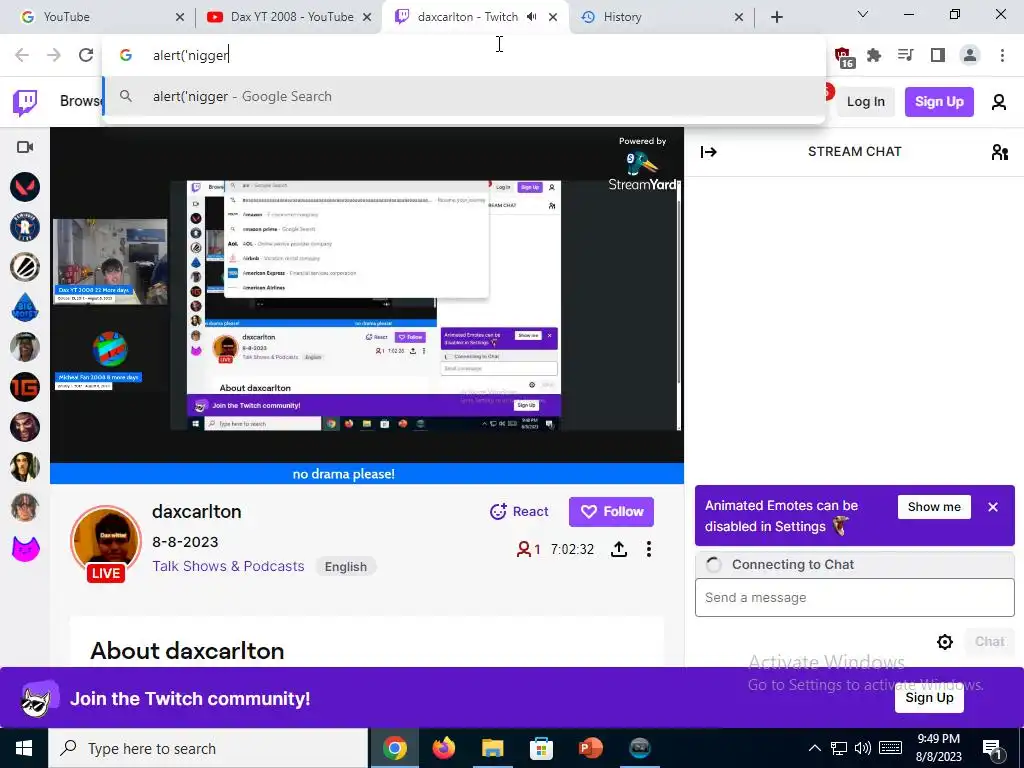The width and height of the screenshot is (1024, 768).
Task: Open the Chrome three-dot menu
Action: [1002, 56]
